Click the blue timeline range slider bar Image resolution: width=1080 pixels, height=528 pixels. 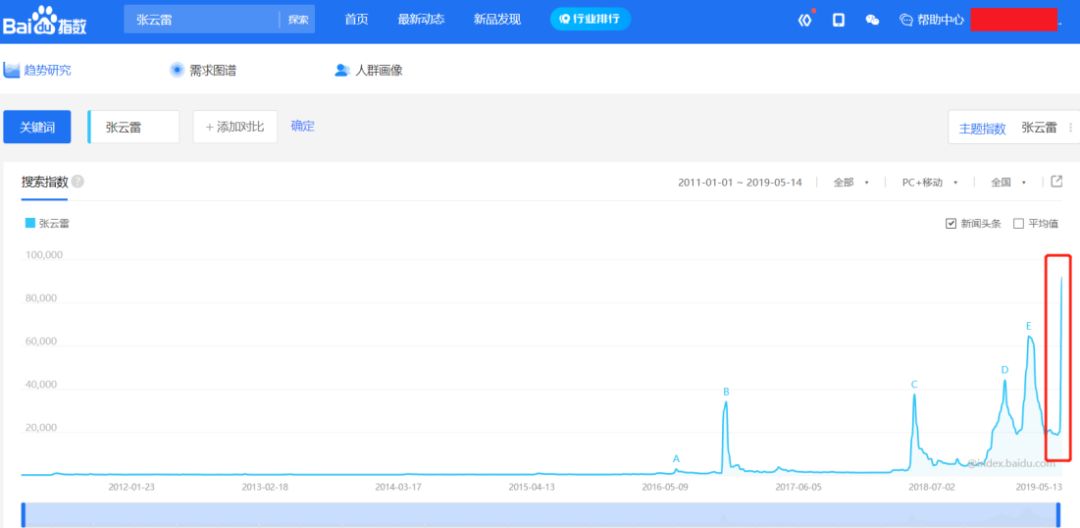(540, 514)
